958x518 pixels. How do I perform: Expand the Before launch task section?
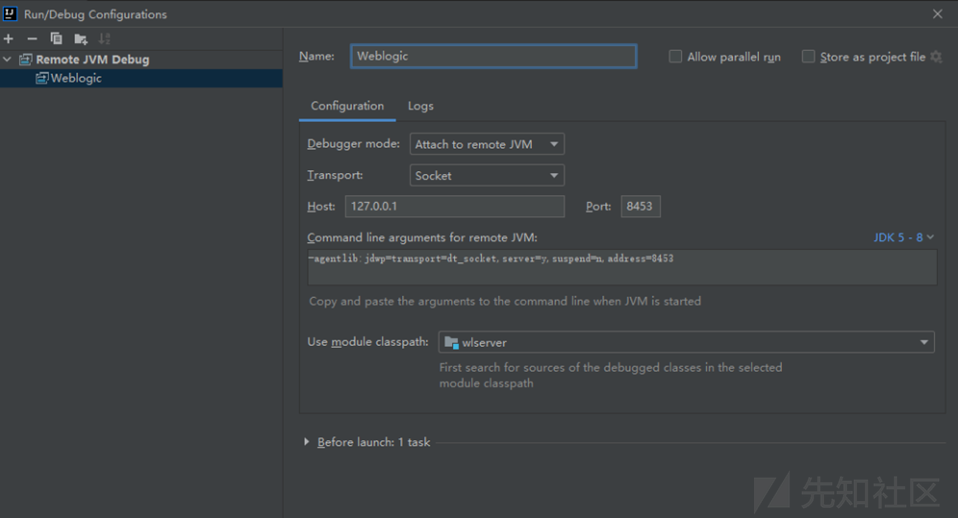click(307, 442)
